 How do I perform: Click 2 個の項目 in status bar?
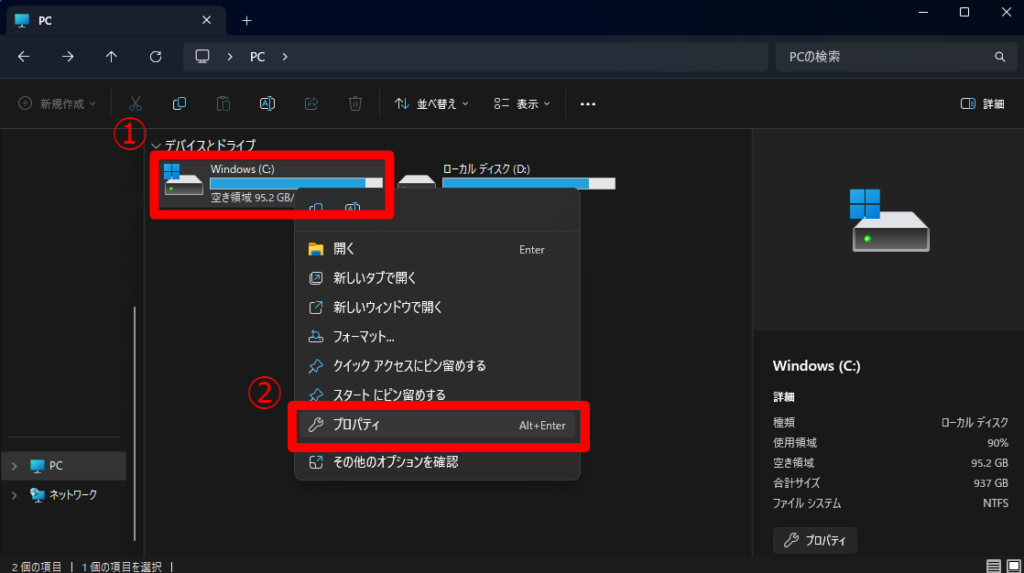tap(37, 566)
